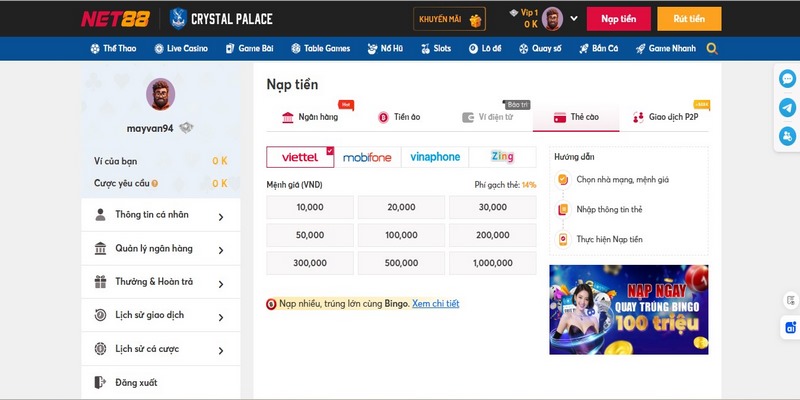Click the AI assistant icon on right edge
Image resolution: width=800 pixels, height=400 pixels.
pos(790,327)
